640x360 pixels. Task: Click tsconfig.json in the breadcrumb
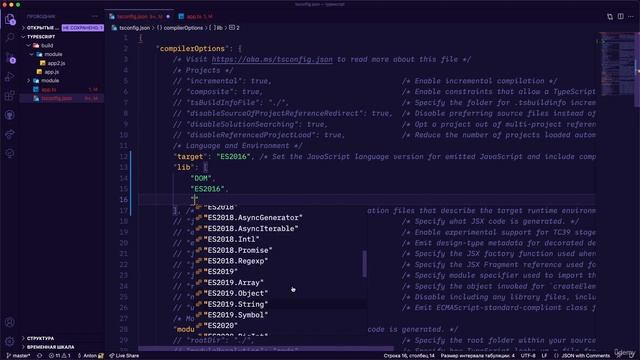134,28
